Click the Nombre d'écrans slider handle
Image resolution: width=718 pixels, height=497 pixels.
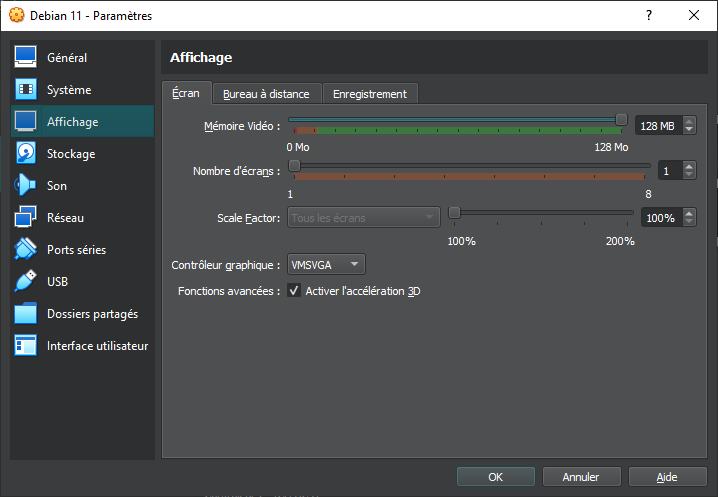point(294,165)
